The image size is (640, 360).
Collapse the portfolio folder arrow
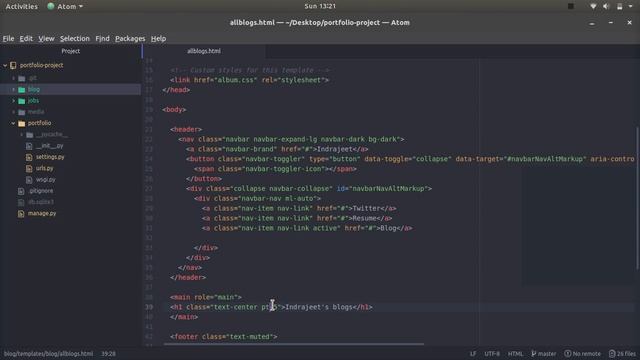[13, 123]
